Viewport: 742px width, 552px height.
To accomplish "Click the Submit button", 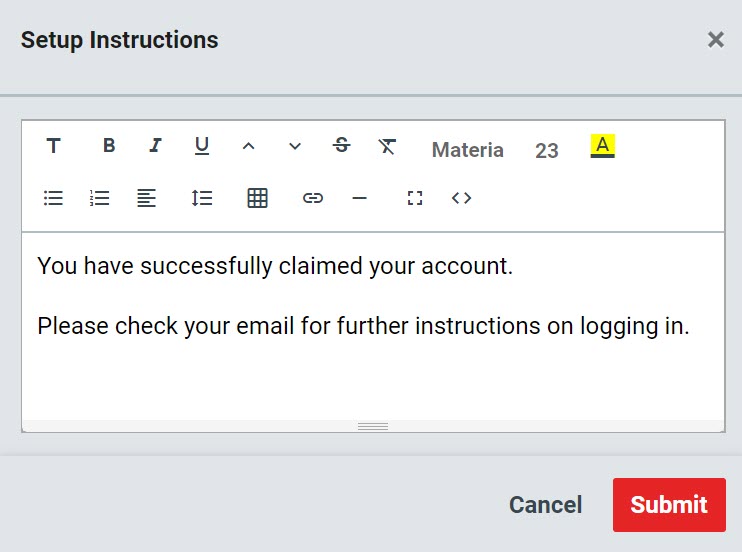I will coord(669,505).
